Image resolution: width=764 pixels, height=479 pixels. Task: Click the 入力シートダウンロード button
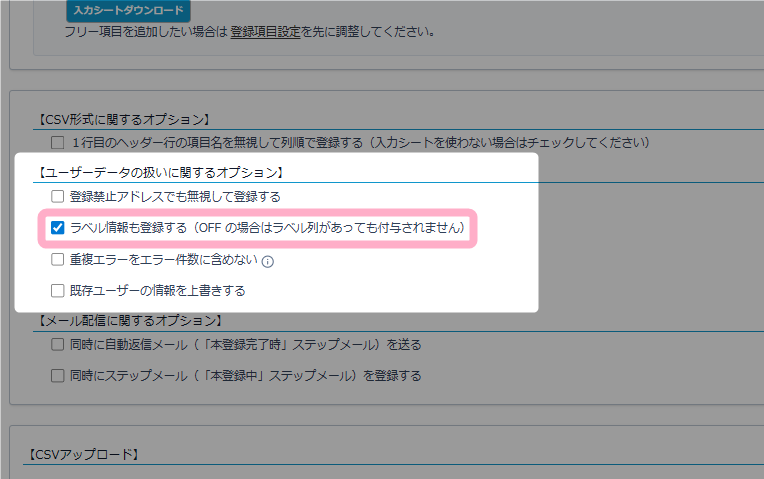coord(128,10)
